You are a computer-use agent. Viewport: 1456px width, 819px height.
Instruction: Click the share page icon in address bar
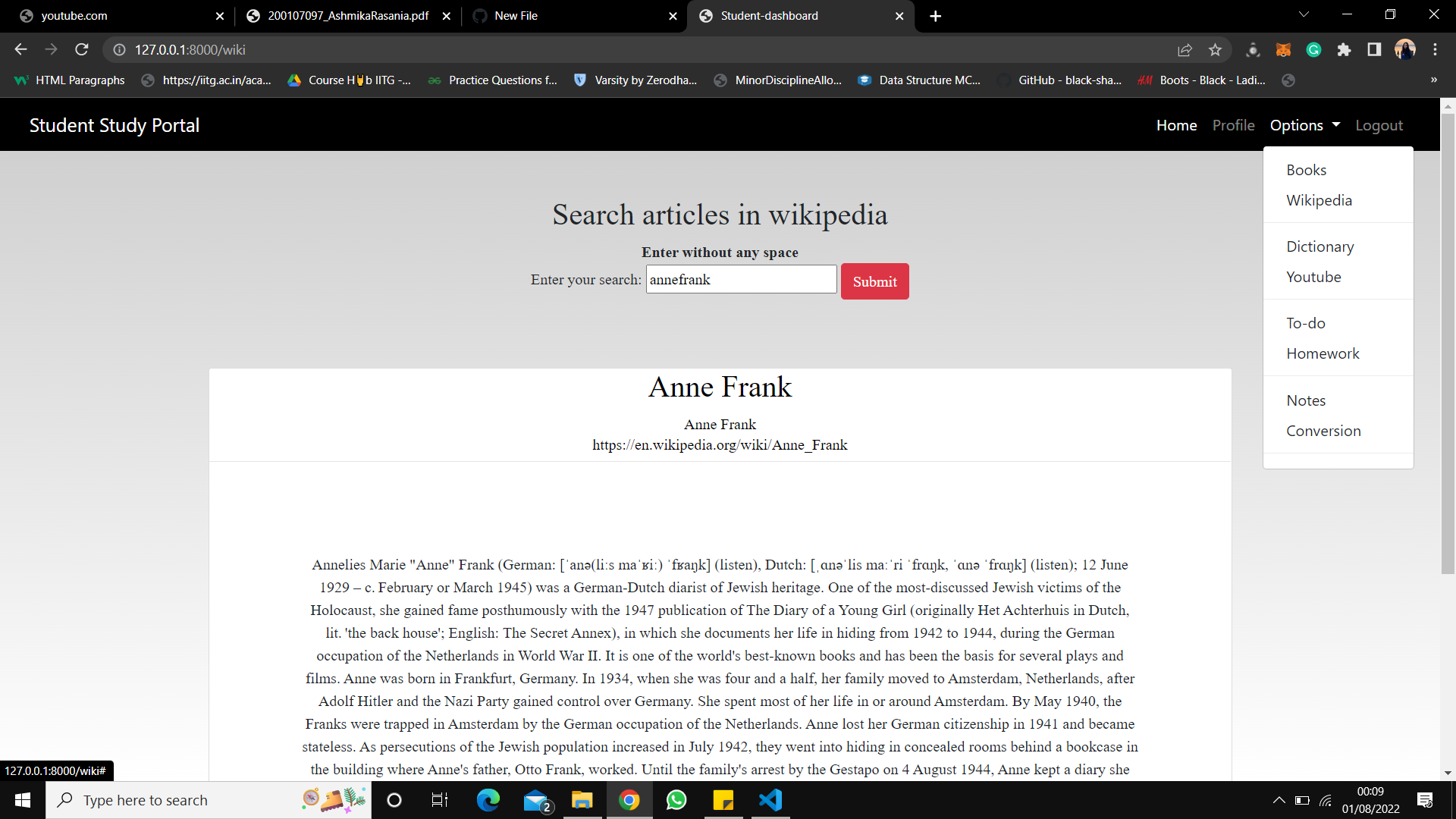(1185, 50)
